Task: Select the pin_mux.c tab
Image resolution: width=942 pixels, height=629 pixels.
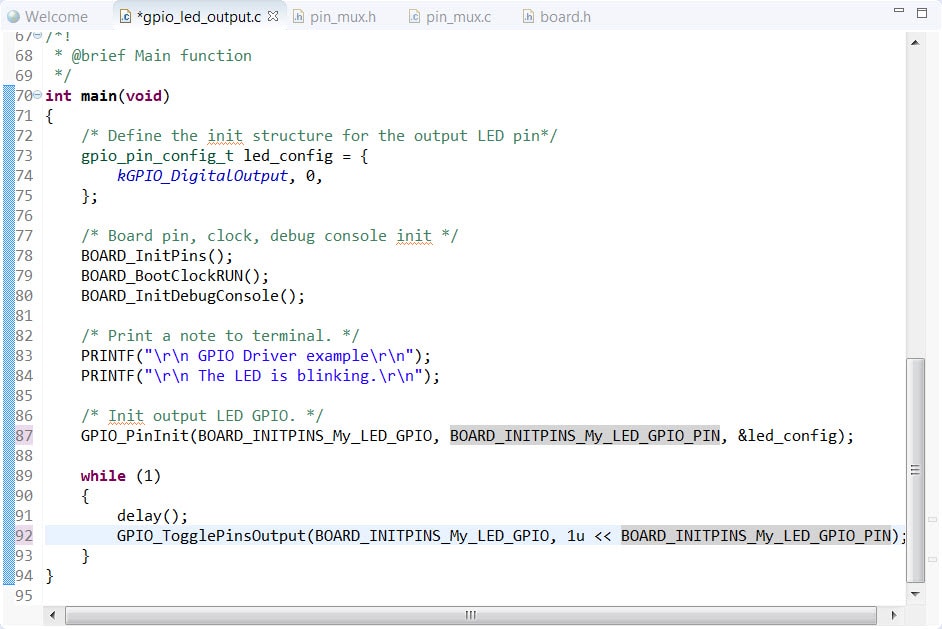Action: pyautogui.click(x=457, y=17)
